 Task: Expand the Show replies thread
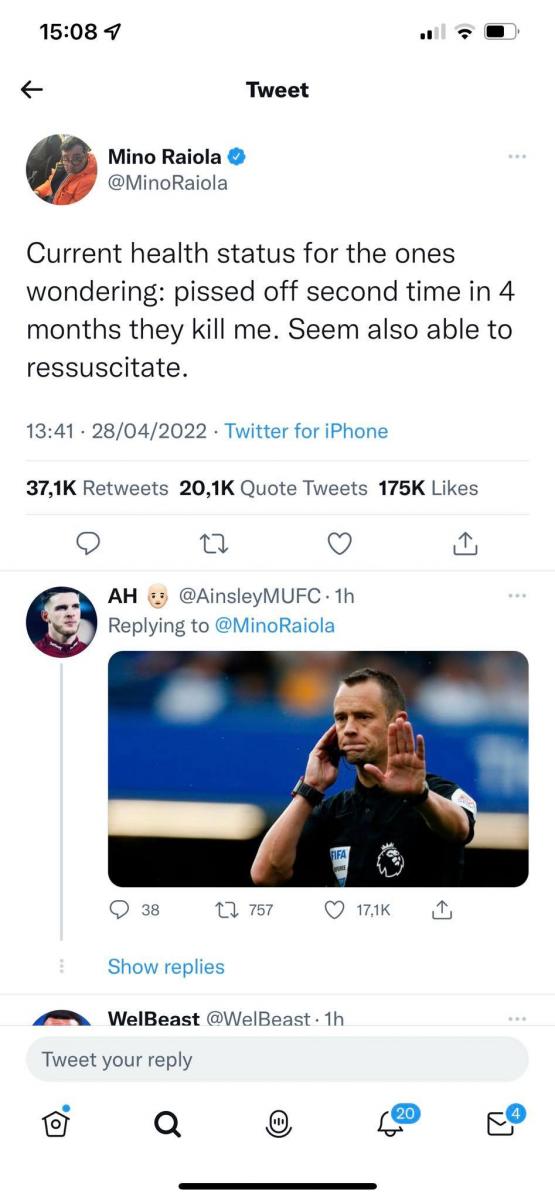click(166, 966)
